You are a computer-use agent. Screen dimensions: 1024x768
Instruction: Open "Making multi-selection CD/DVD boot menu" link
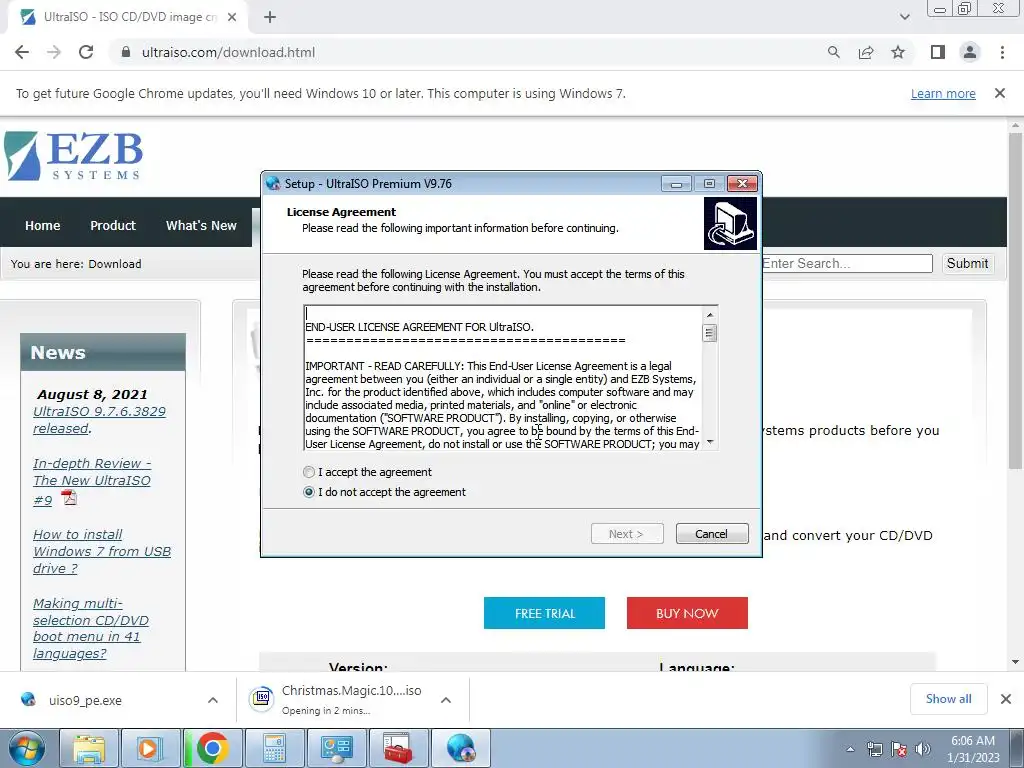91,628
